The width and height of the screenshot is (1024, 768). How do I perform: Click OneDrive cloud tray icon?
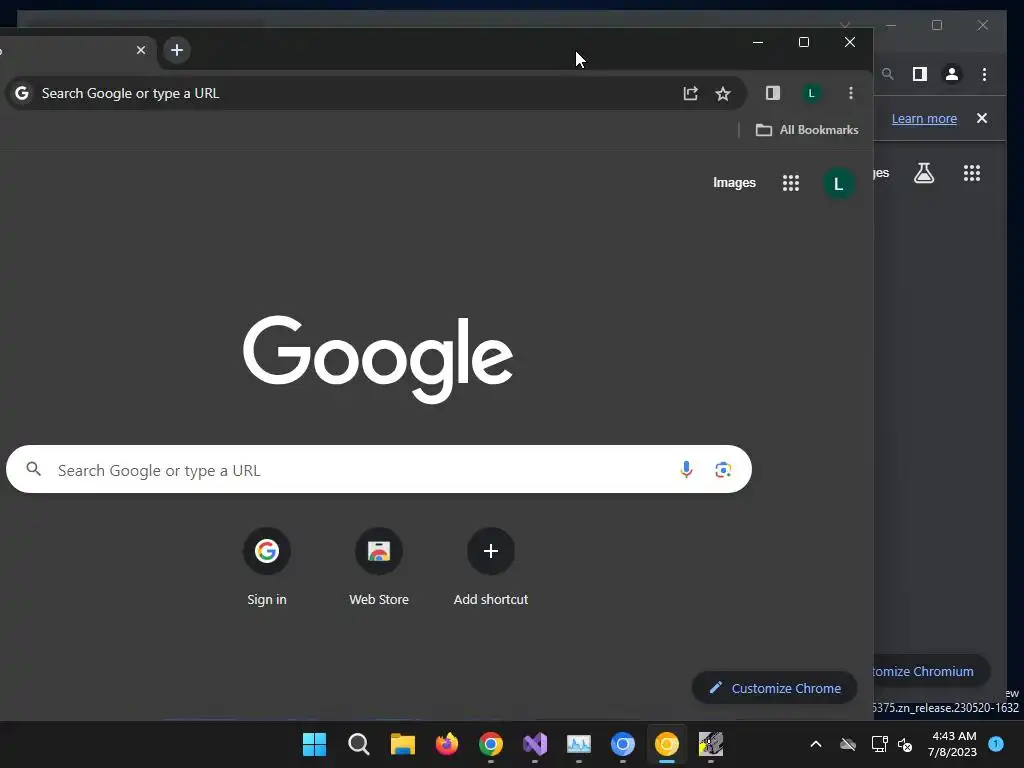[848, 744]
